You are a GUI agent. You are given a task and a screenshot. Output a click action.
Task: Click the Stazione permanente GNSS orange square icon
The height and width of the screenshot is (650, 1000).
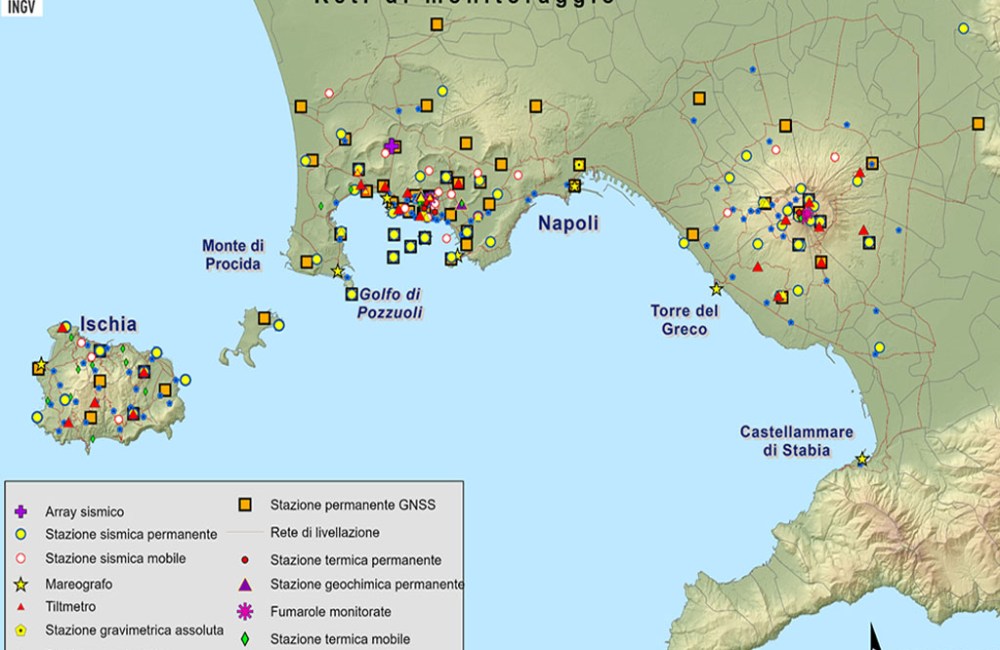(245, 503)
